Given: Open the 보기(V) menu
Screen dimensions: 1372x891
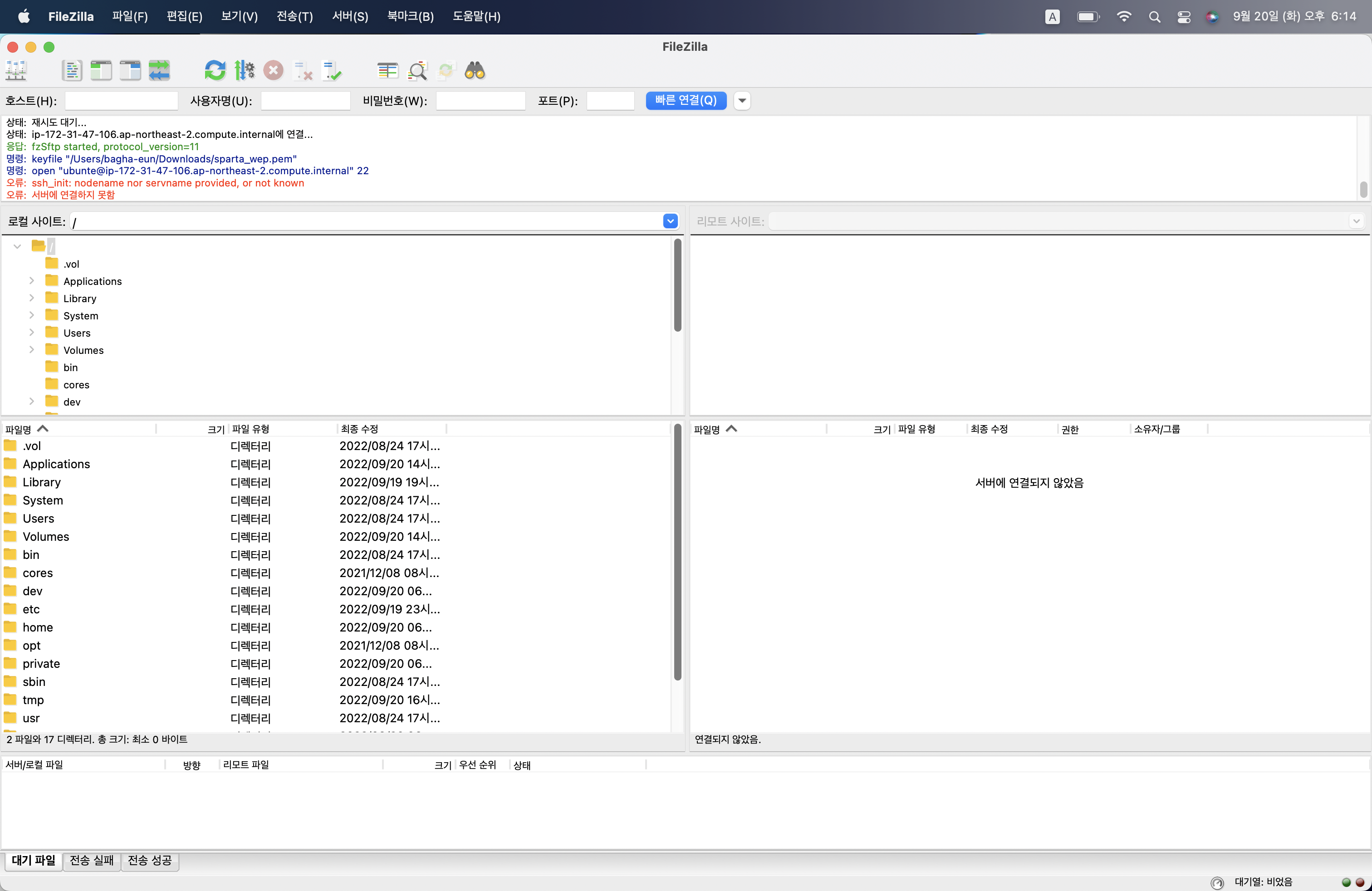Looking at the screenshot, I should (x=239, y=16).
